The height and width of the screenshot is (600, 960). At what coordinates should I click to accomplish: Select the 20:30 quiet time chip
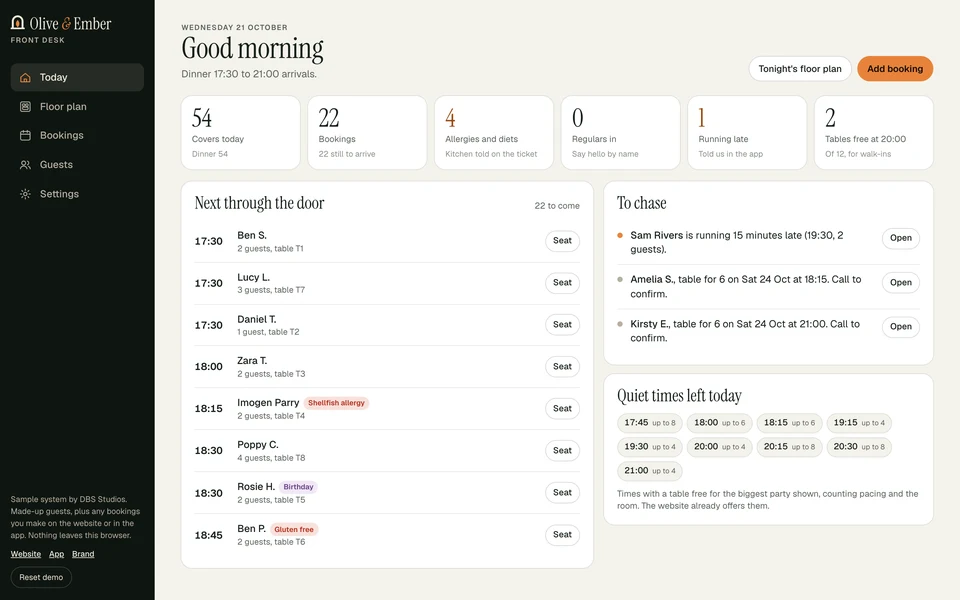[x=859, y=447]
